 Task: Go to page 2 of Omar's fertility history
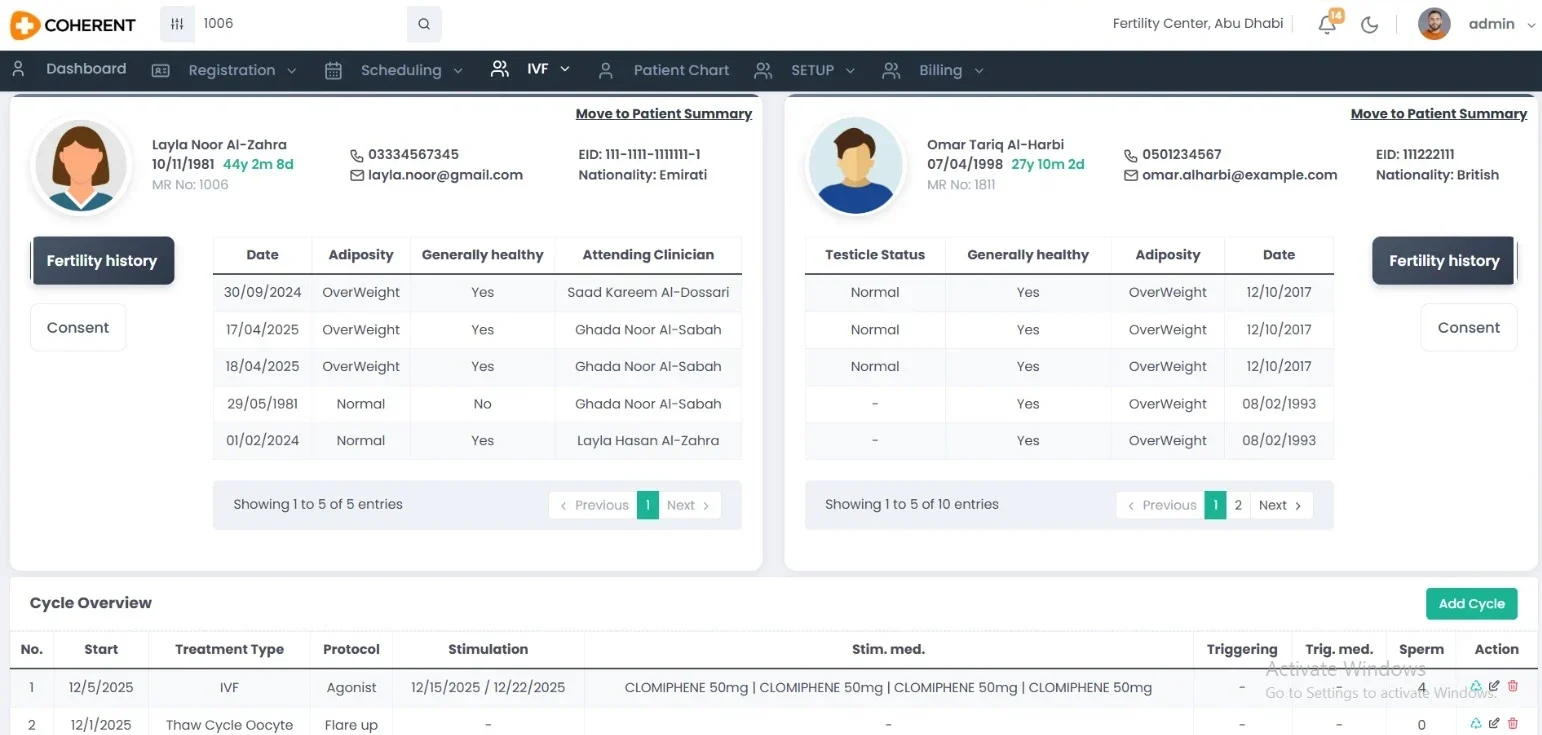tap(1238, 505)
